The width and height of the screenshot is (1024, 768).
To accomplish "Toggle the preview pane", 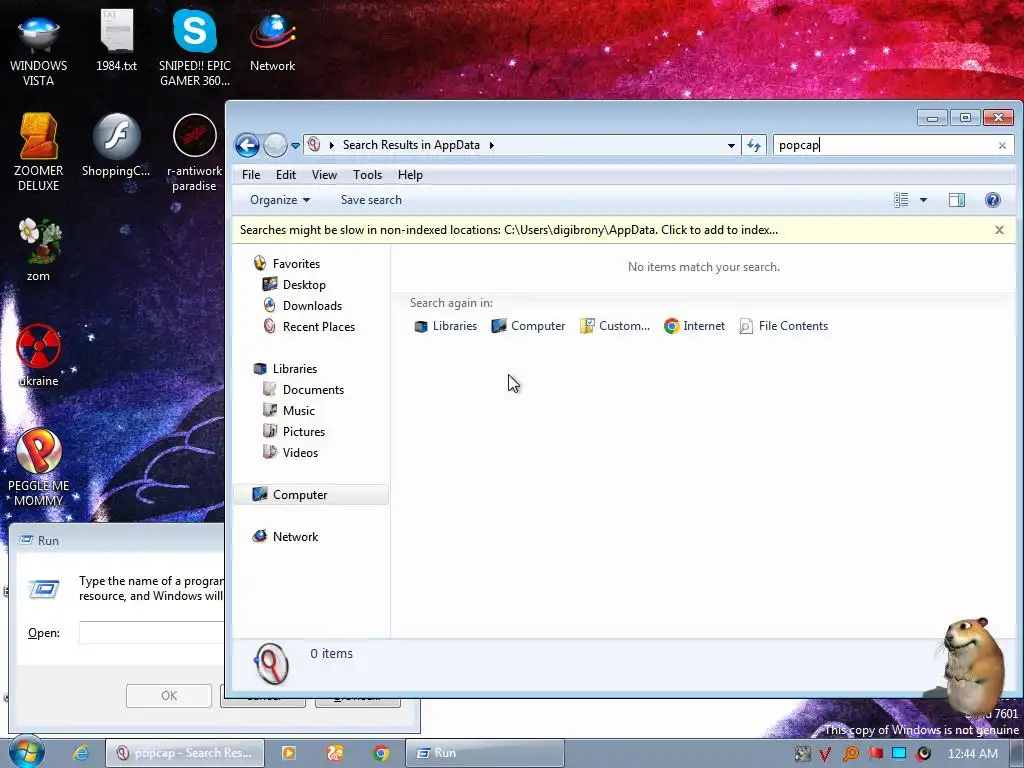I will 957,200.
